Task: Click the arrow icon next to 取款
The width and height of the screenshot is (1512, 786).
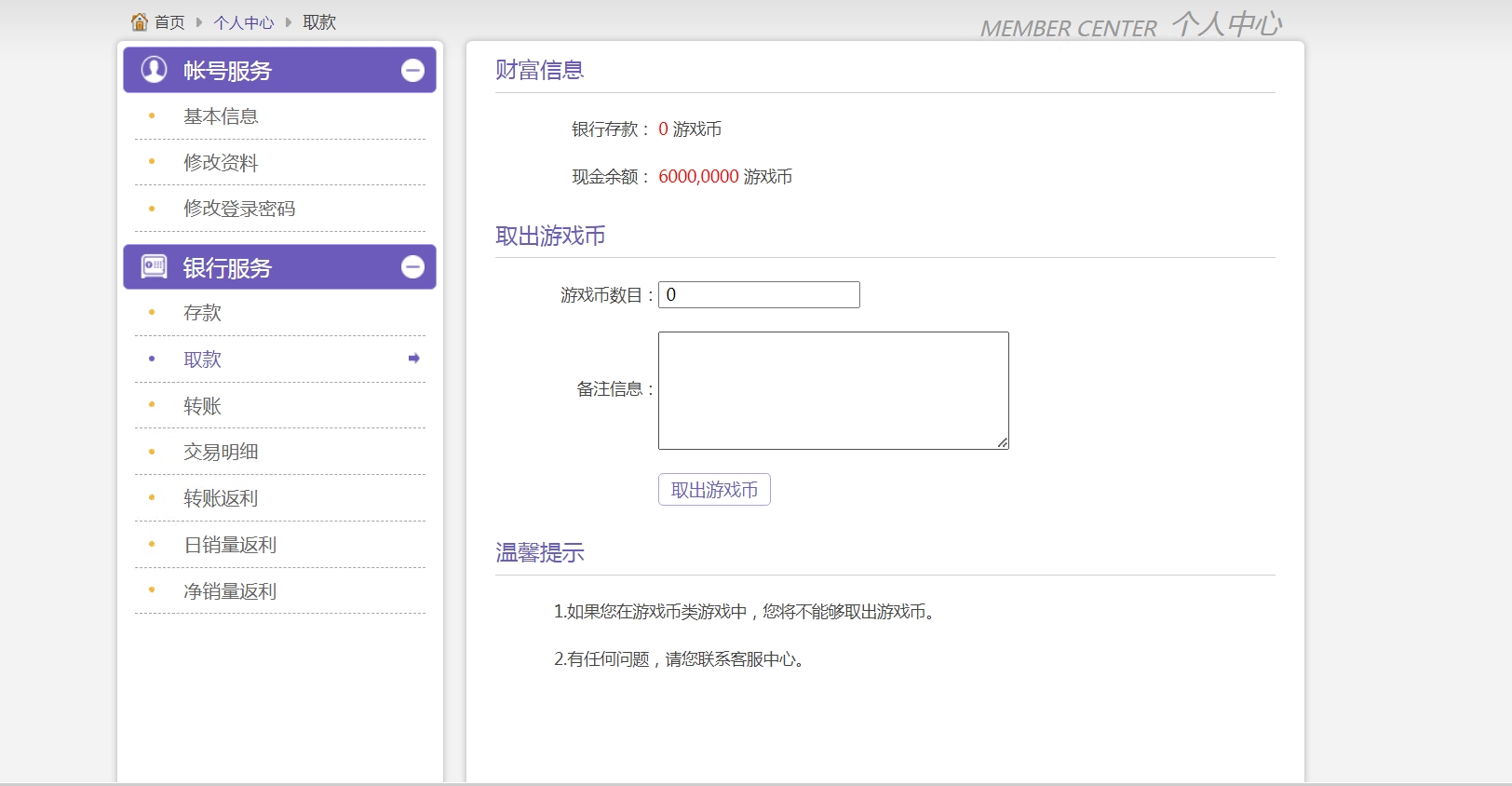Action: tap(414, 359)
